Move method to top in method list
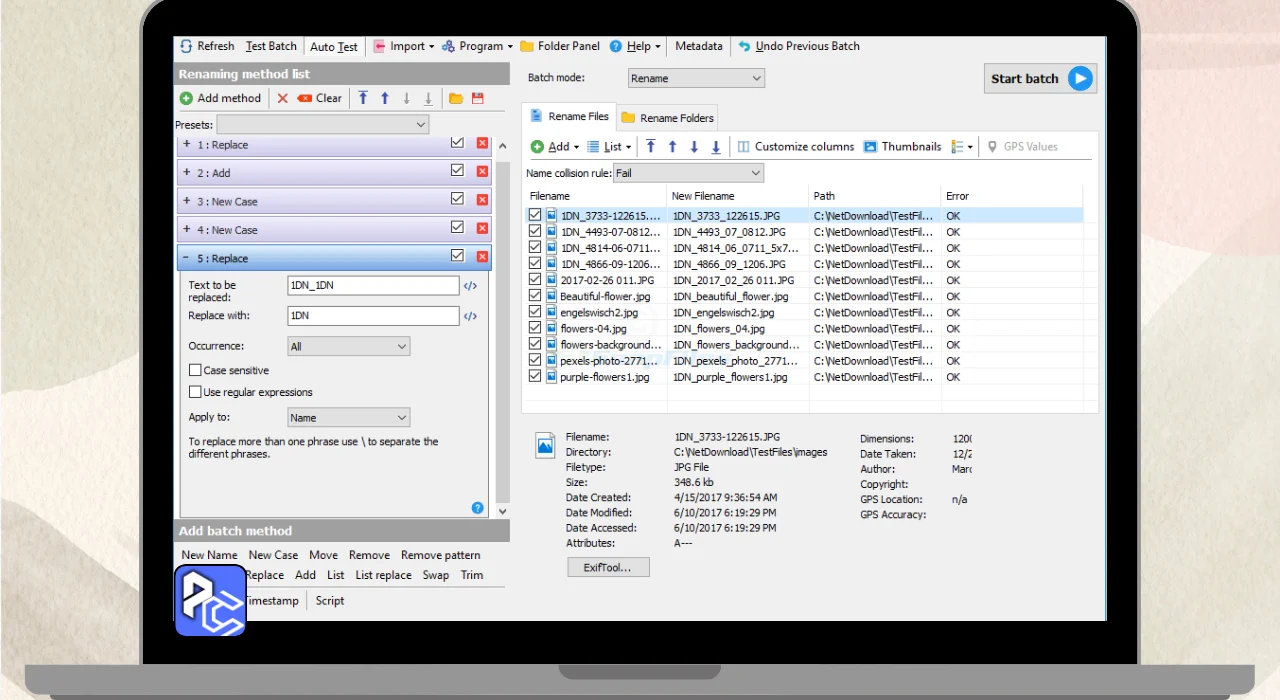This screenshot has height=700, width=1280. 363,98
